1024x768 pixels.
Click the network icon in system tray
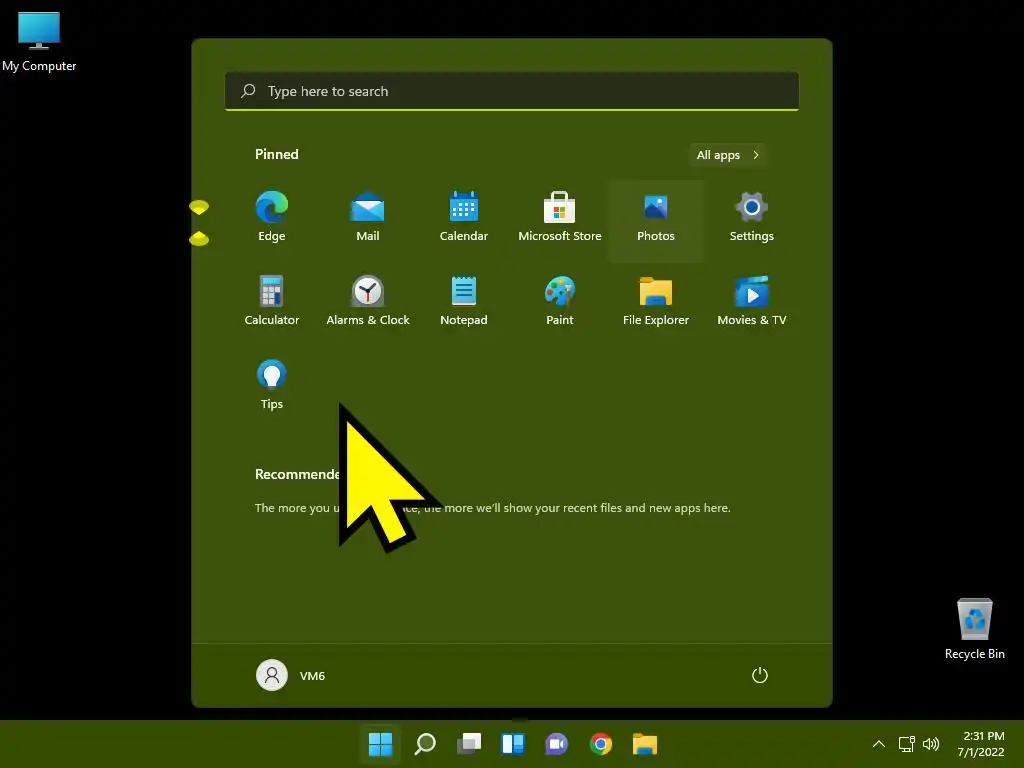(x=906, y=744)
